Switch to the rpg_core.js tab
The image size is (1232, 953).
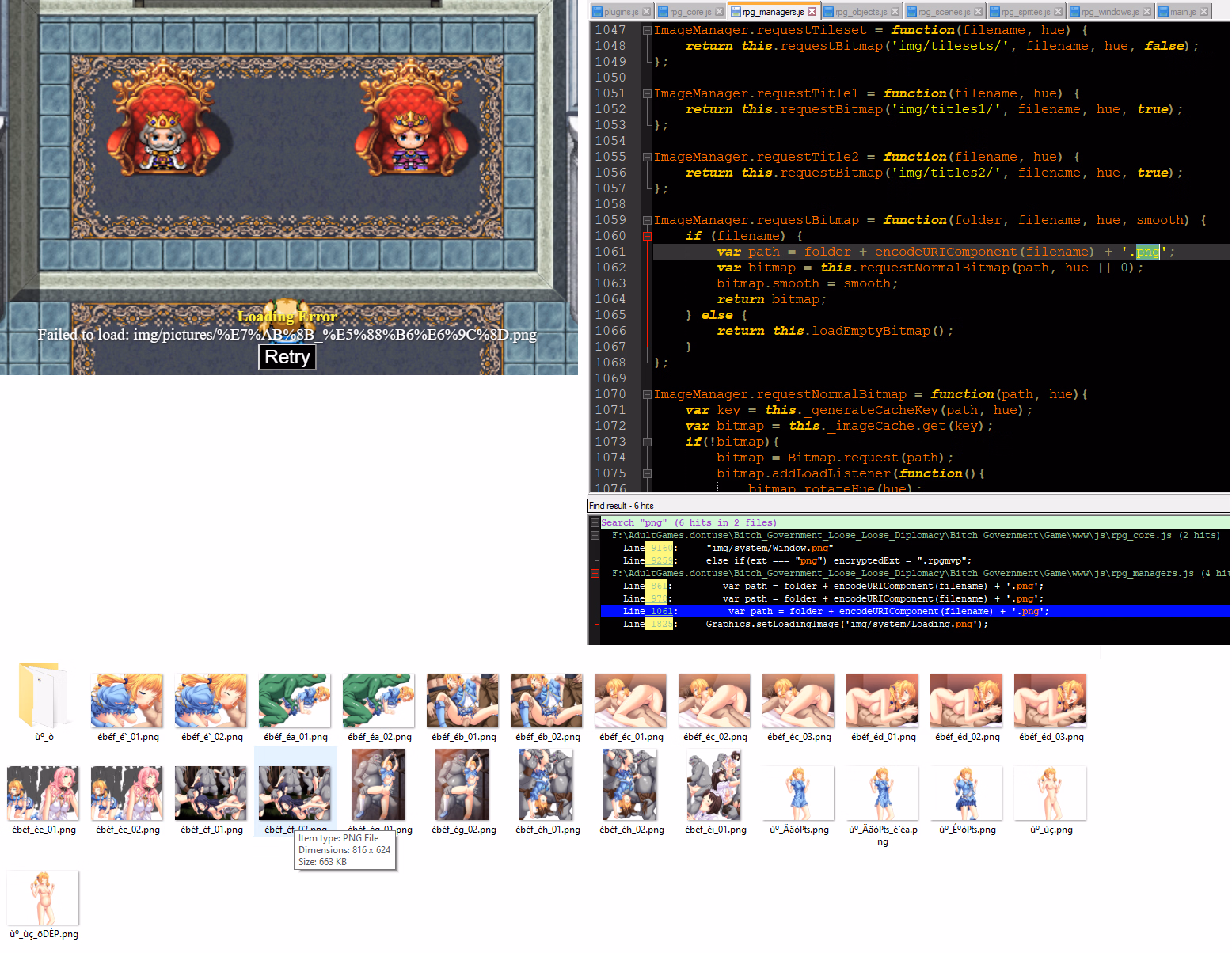[690, 12]
